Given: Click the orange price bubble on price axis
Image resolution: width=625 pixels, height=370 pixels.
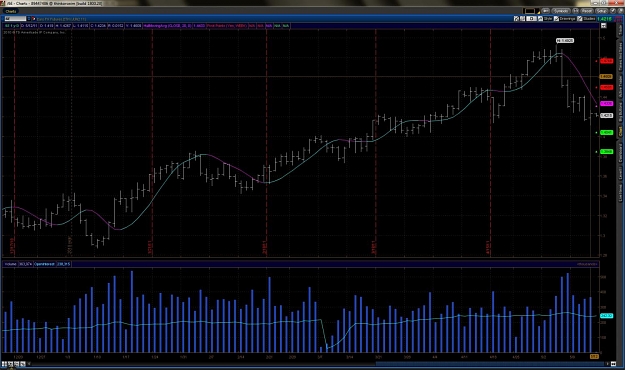Looking at the screenshot, I should 606,76.
